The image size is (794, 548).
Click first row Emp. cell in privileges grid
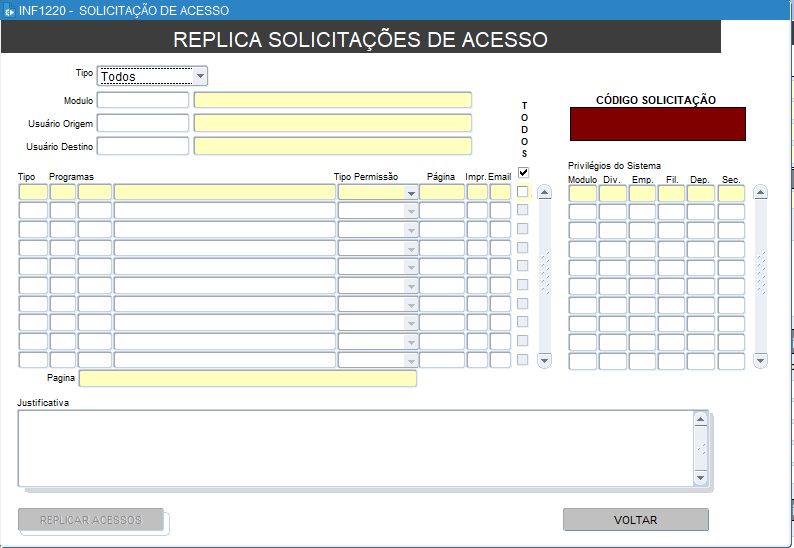pos(642,193)
